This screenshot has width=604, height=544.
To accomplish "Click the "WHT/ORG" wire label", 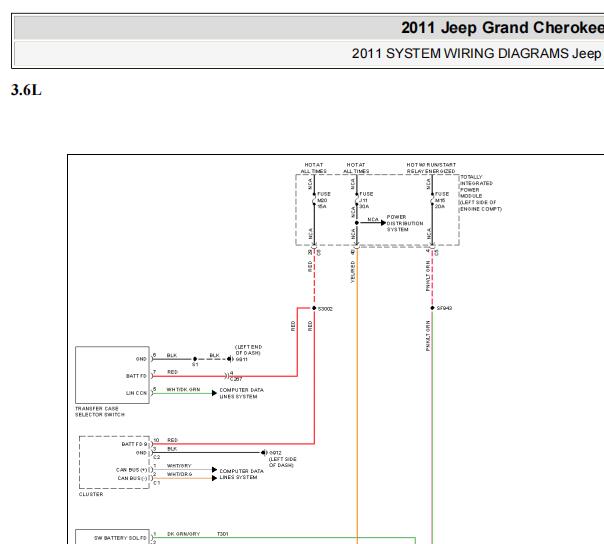I will click(x=179, y=474).
